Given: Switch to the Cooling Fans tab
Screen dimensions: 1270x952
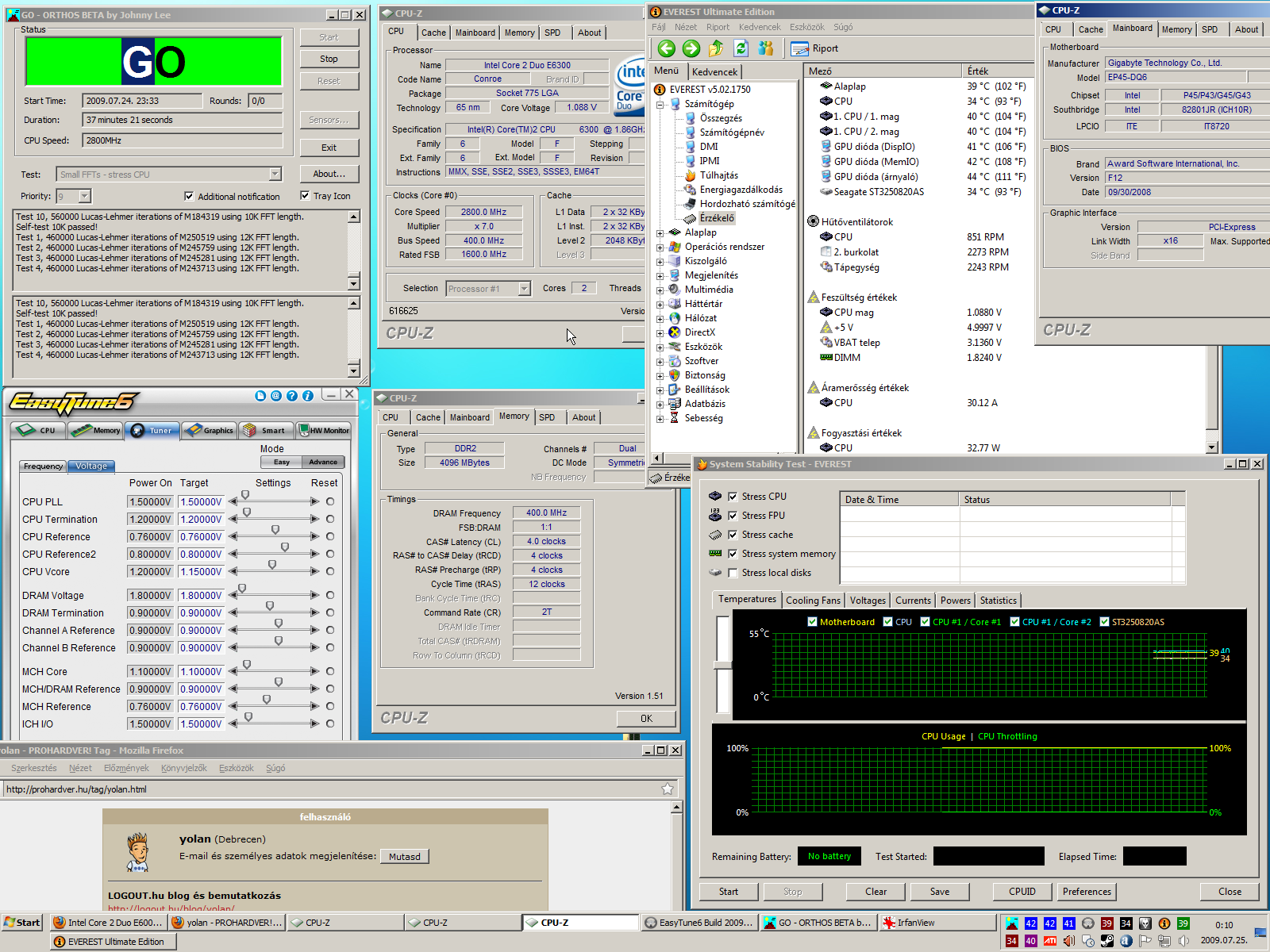Looking at the screenshot, I should [813, 601].
